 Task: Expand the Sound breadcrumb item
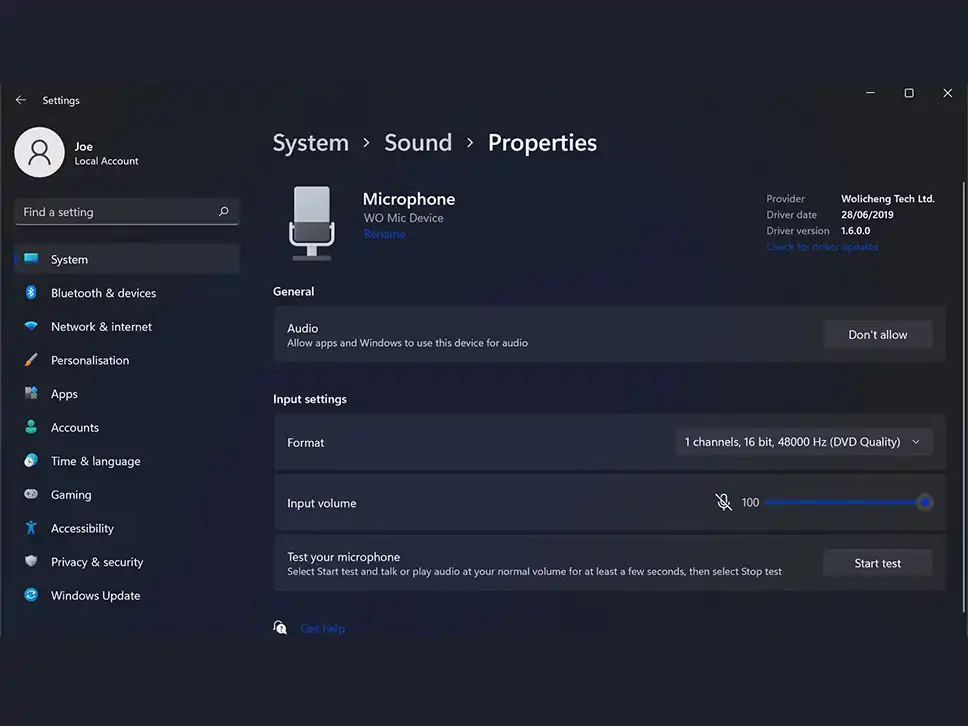418,142
